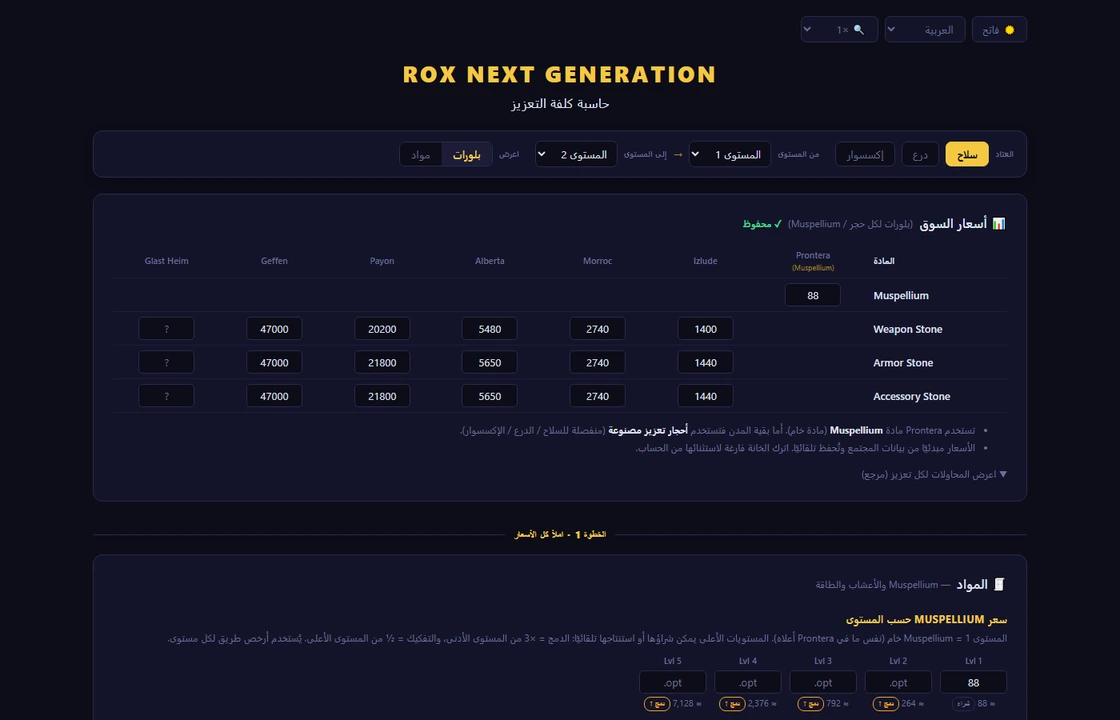
Task: Click the Lvl 5 optional price field
Action: (x=672, y=682)
